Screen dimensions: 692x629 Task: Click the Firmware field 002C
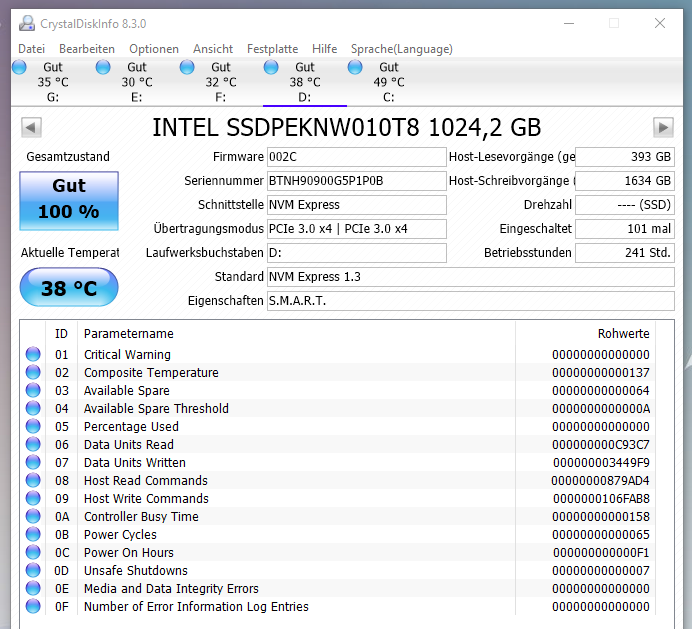[357, 157]
